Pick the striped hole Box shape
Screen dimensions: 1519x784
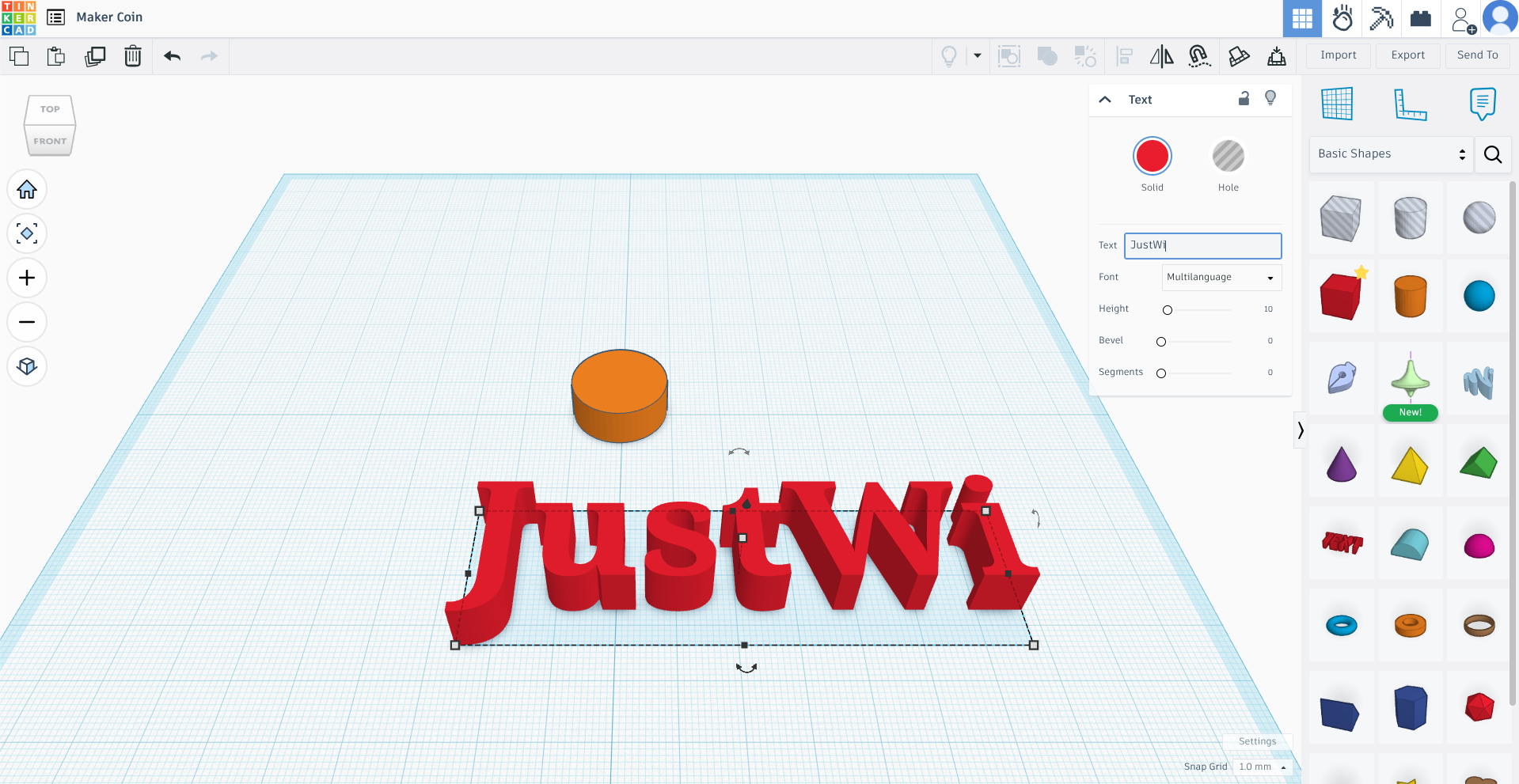[1341, 218]
